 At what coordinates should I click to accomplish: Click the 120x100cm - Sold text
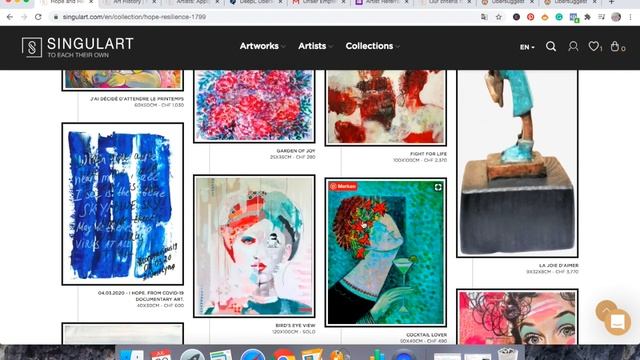point(293,332)
